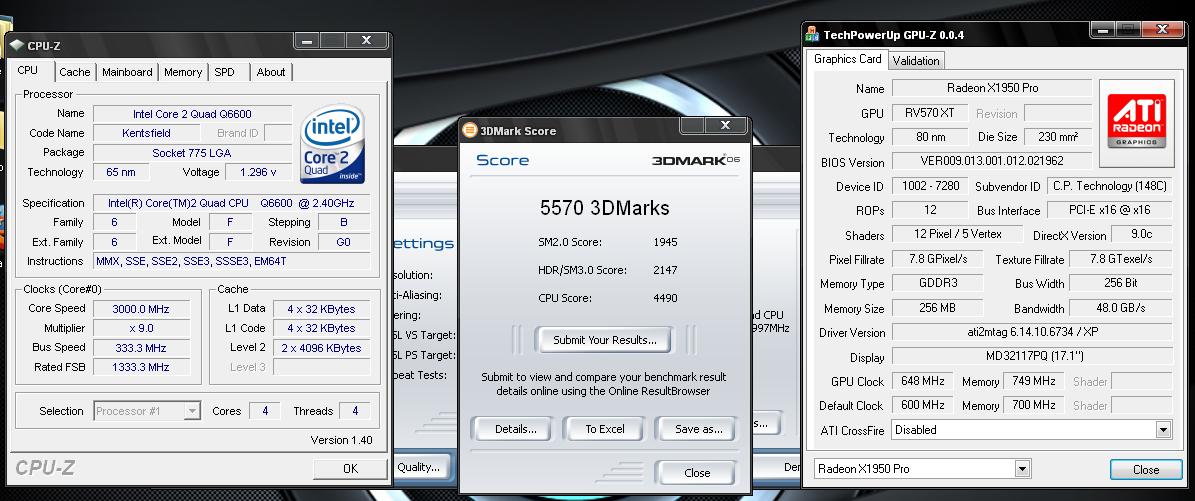This screenshot has height=501, width=1195.
Task: Click the Core Speed value 3000.0 MHz
Action: tap(141, 309)
